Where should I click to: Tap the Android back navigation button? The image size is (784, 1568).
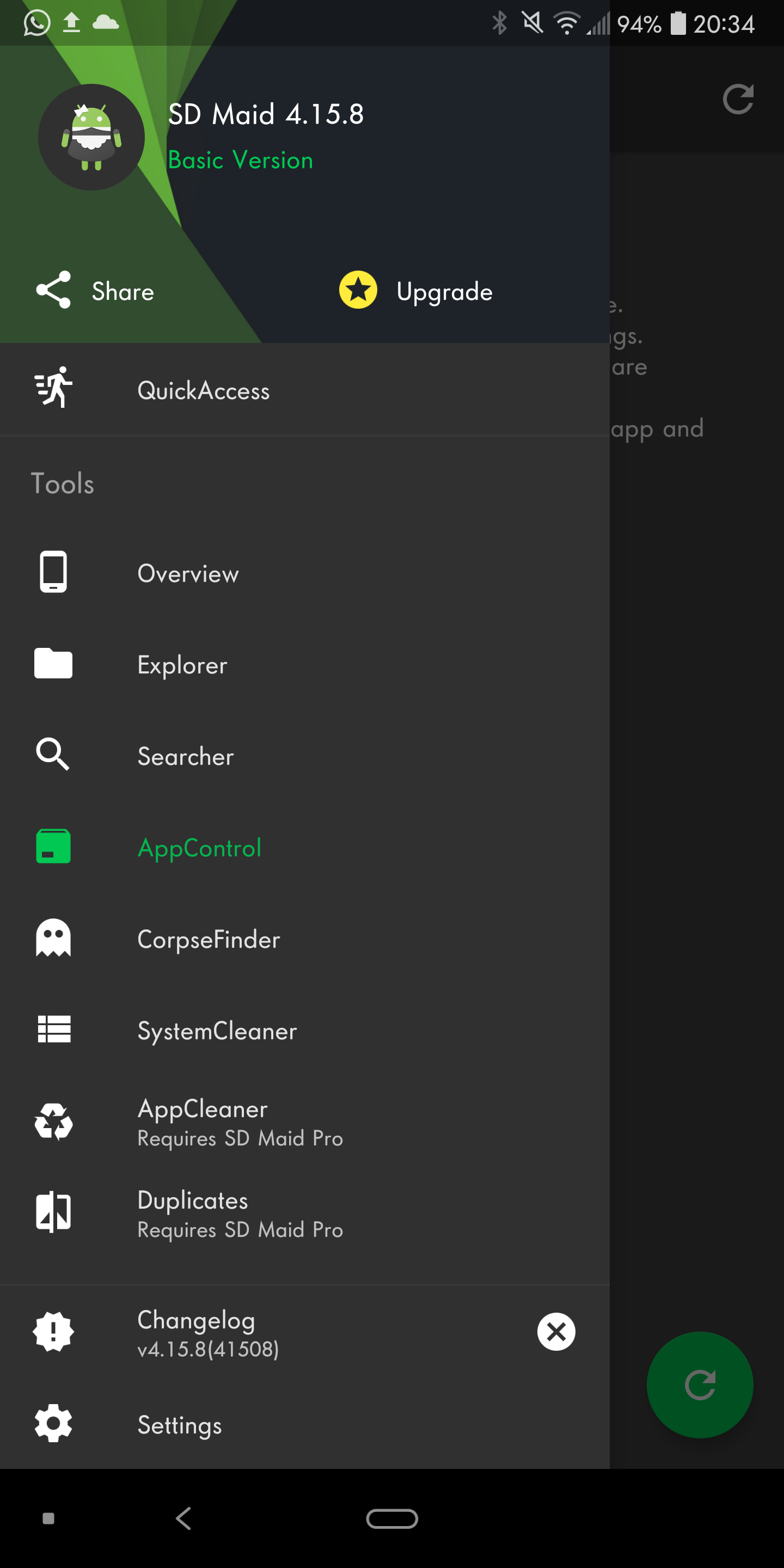point(184,1518)
